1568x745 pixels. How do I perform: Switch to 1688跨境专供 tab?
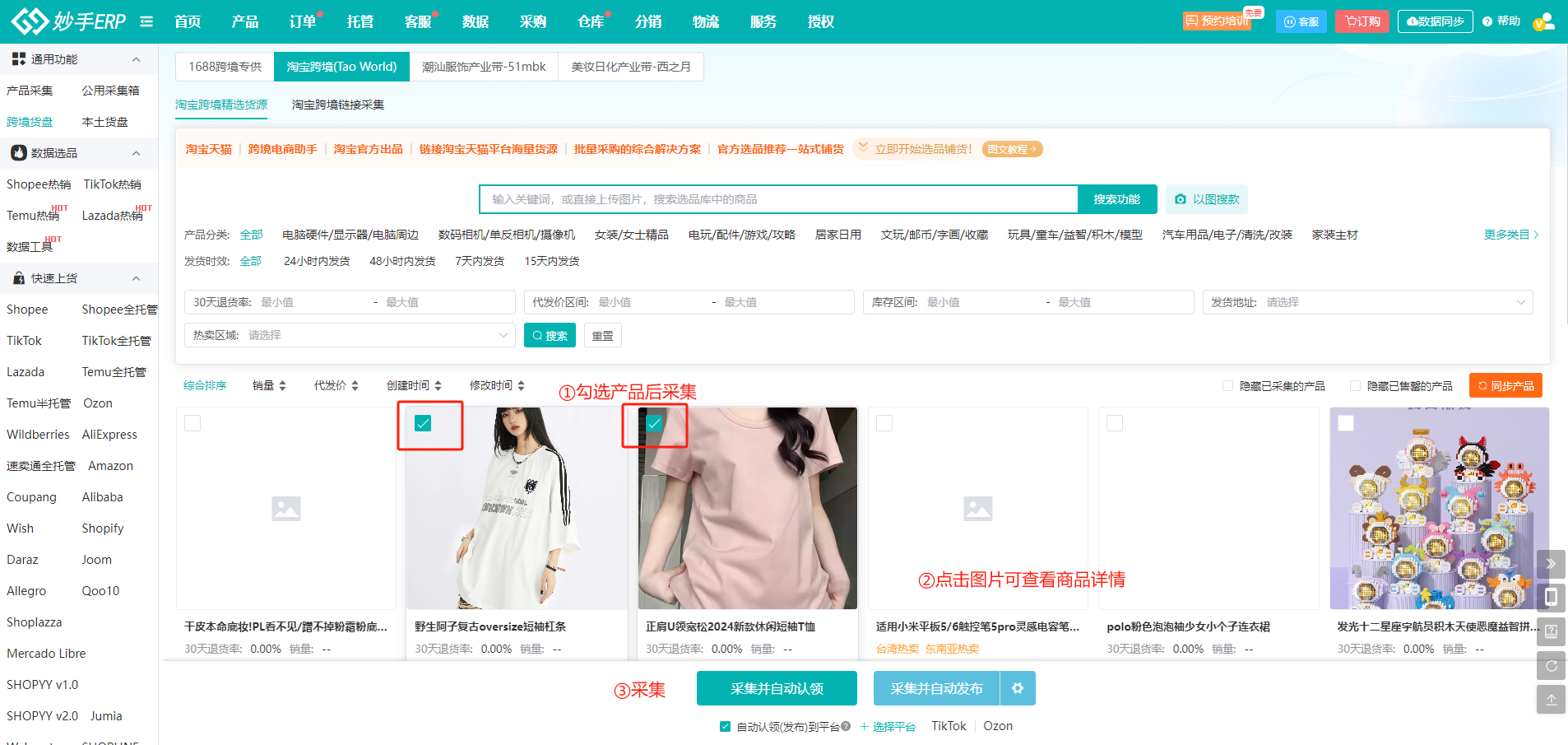pos(225,67)
